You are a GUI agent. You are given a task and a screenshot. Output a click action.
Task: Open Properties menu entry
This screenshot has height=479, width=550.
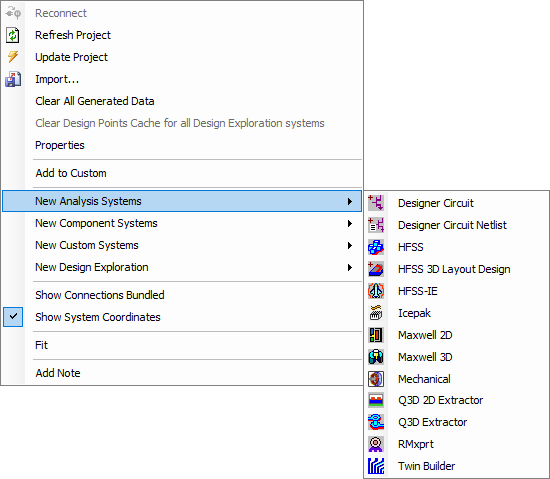click(60, 145)
